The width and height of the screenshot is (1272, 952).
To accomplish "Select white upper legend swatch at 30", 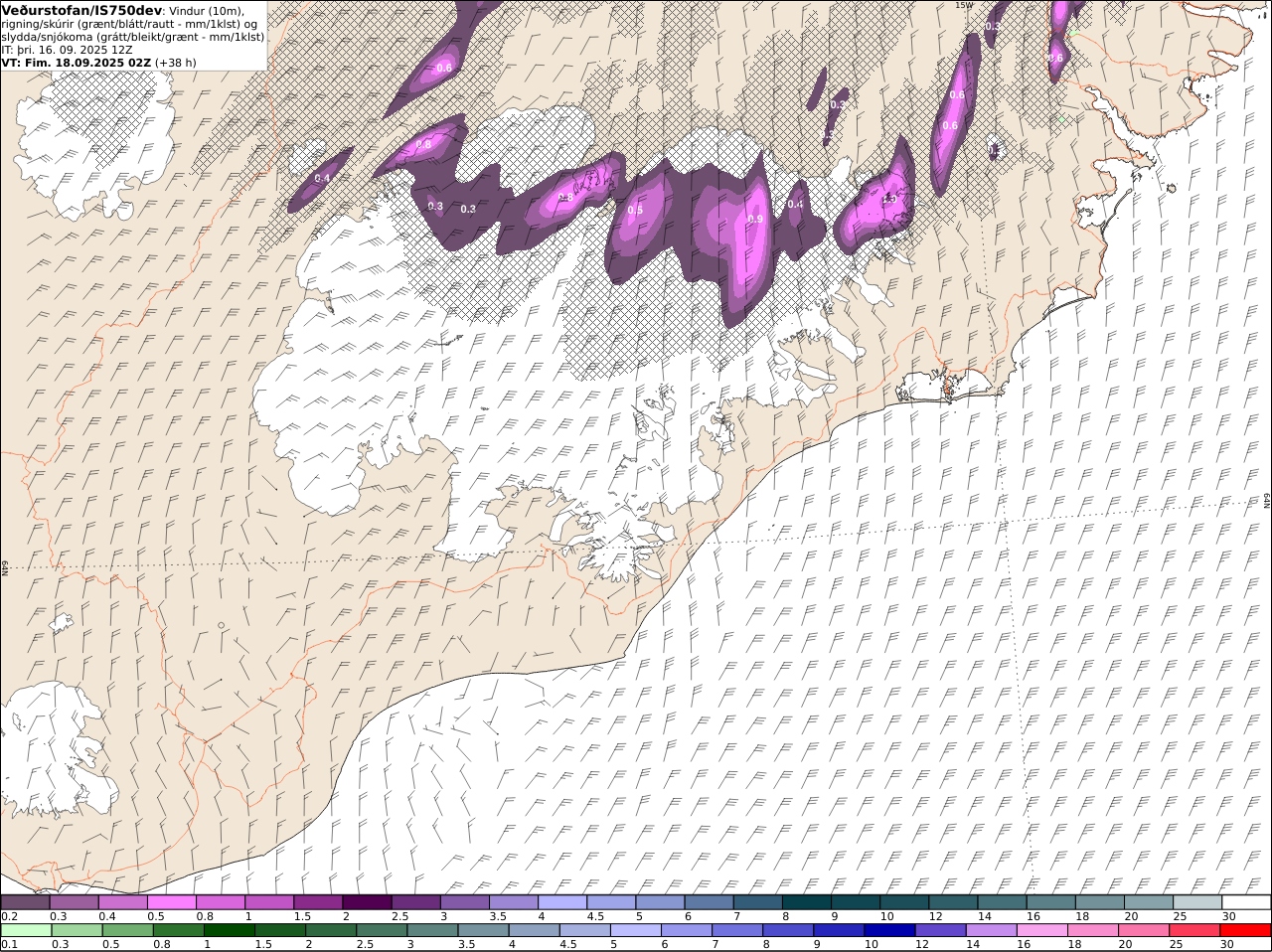I will coord(1245,902).
